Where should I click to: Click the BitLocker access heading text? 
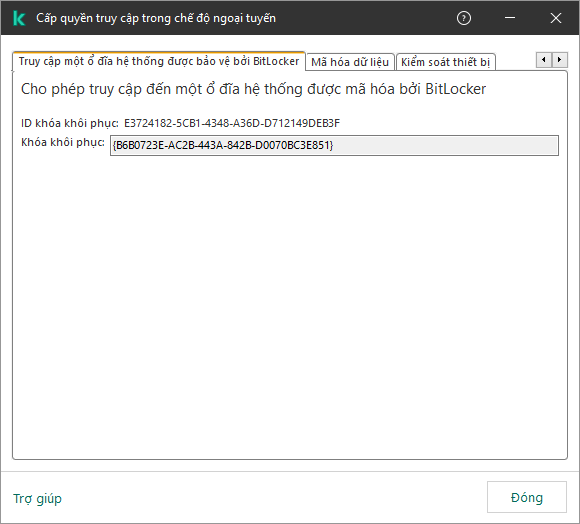click(253, 89)
